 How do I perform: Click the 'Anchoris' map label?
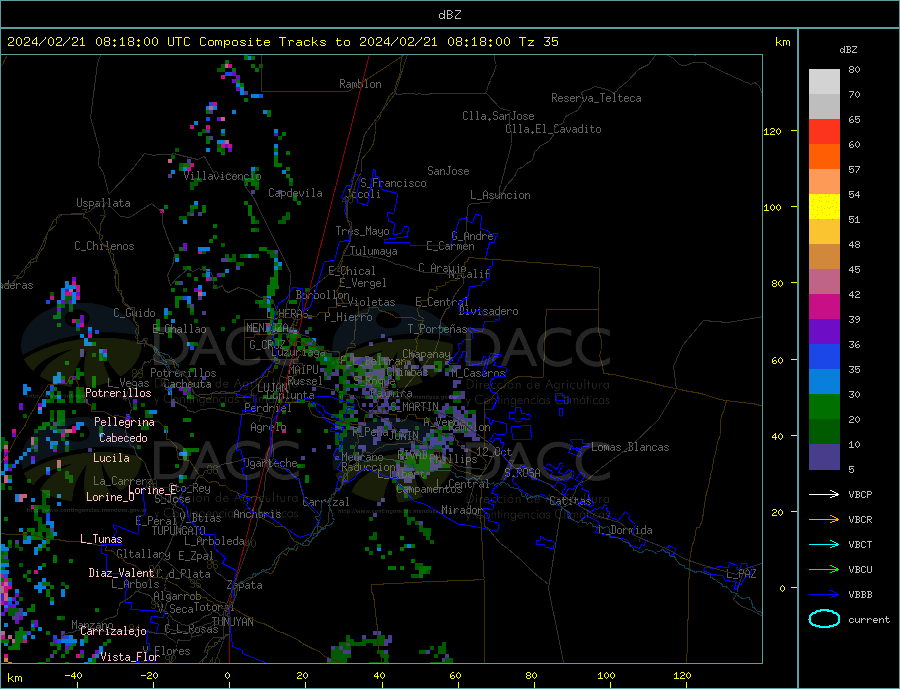point(257,514)
